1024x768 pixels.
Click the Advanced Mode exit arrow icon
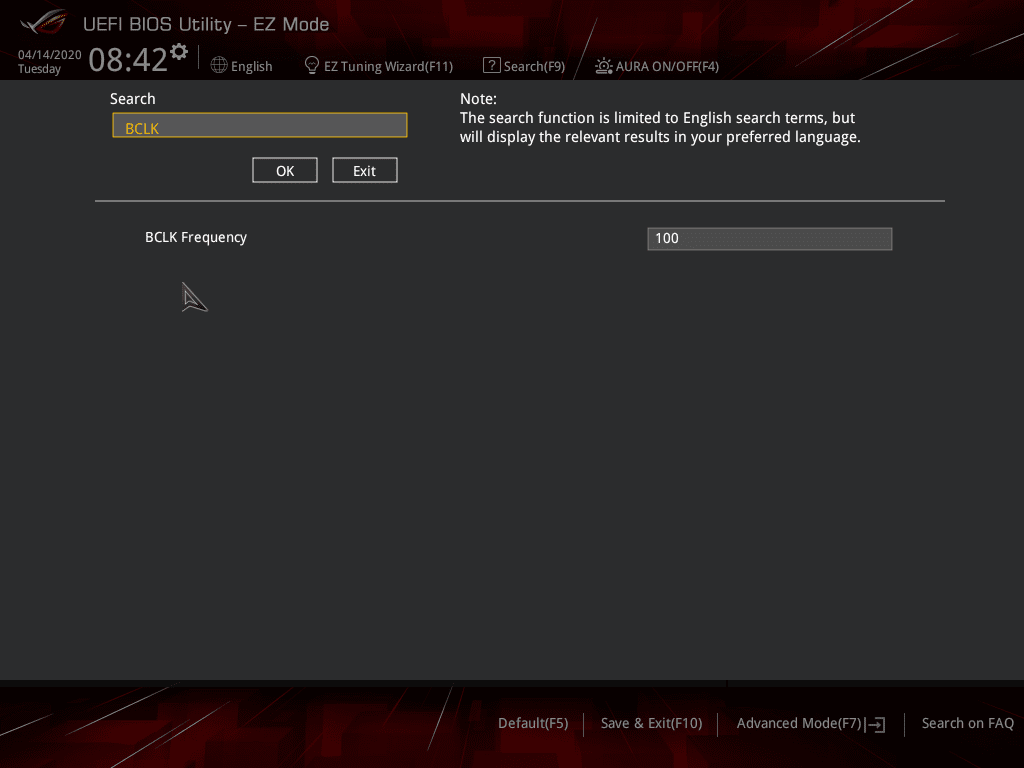(876, 724)
